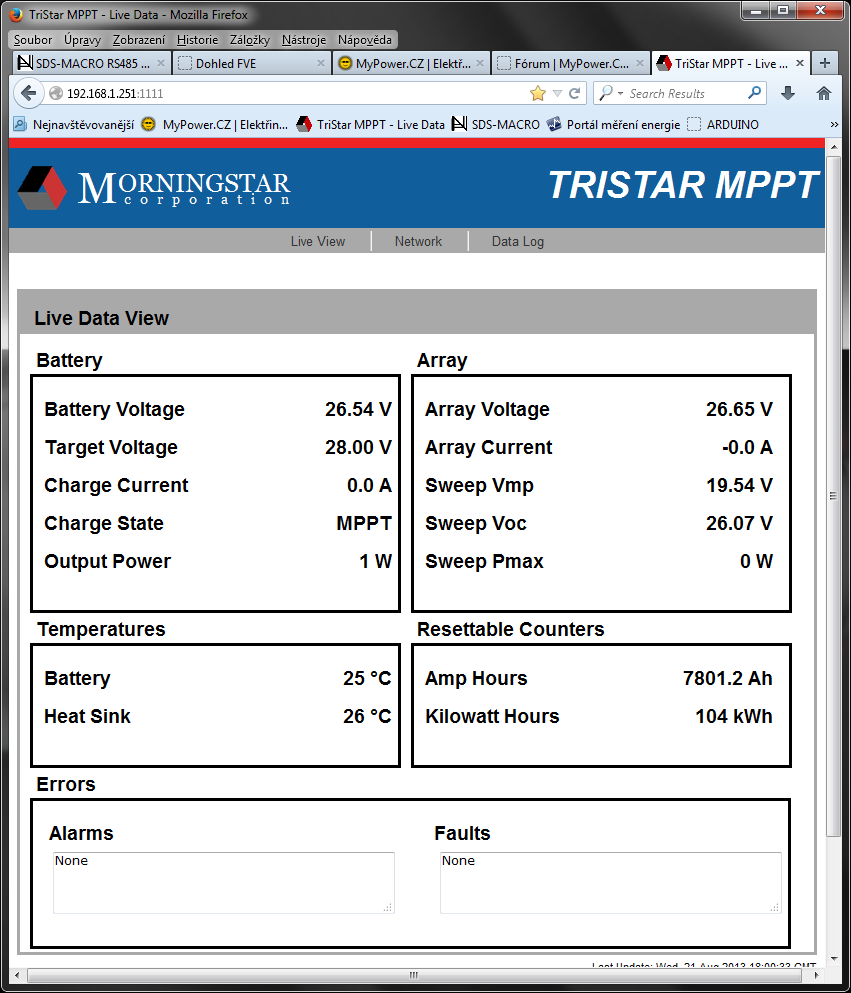Open the Nejnavštěvovanější bookmark folder
Image resolution: width=851 pixels, height=993 pixels.
pyautogui.click(x=73, y=125)
